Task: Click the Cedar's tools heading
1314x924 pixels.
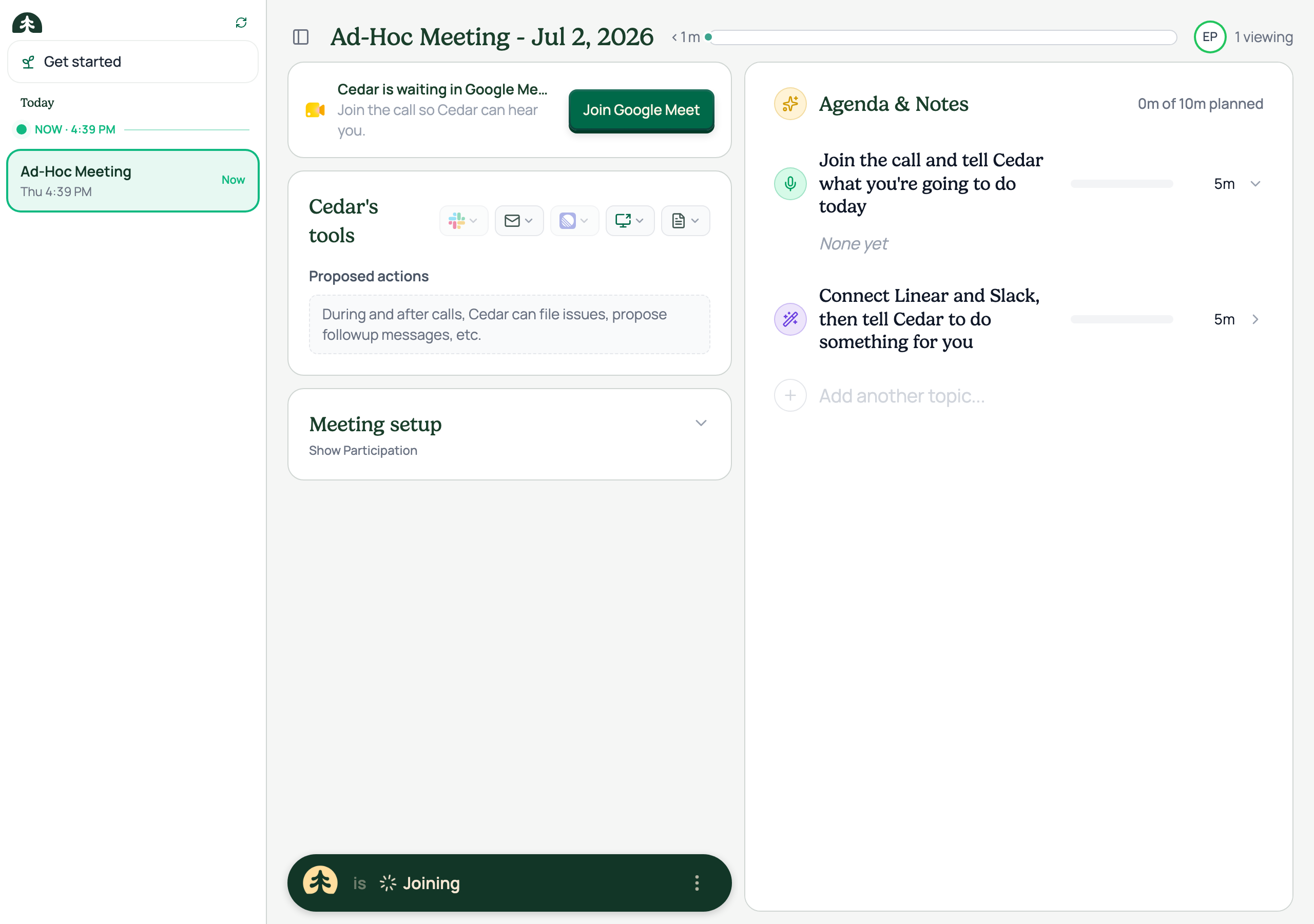Action: tap(343, 221)
